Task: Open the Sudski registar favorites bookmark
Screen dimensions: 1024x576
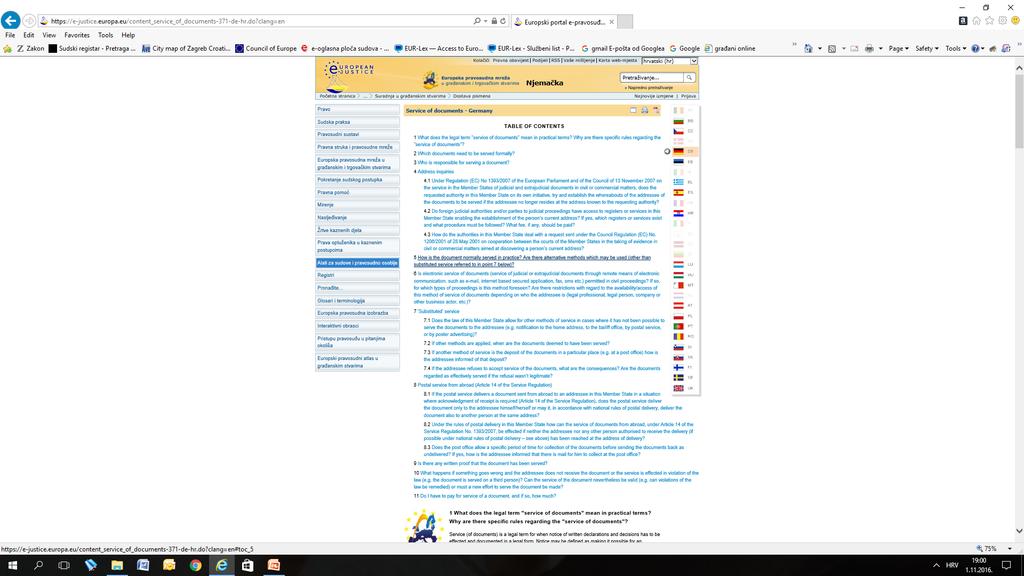Action: pos(92,48)
